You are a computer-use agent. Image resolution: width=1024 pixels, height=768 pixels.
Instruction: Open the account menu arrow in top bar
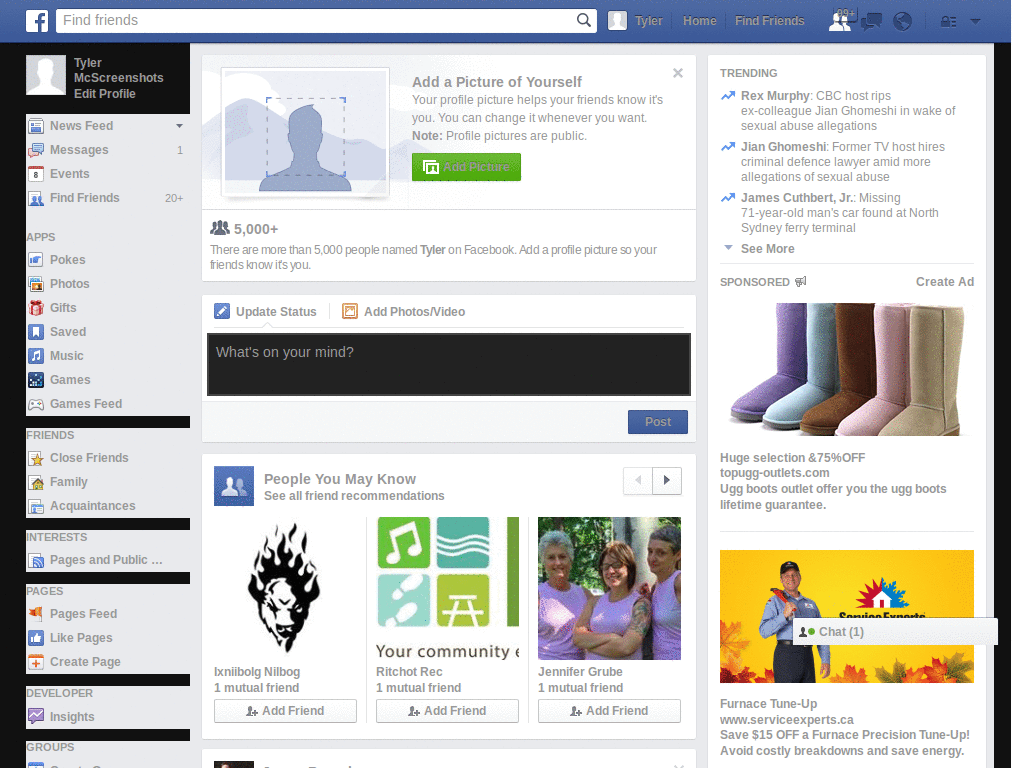click(976, 22)
